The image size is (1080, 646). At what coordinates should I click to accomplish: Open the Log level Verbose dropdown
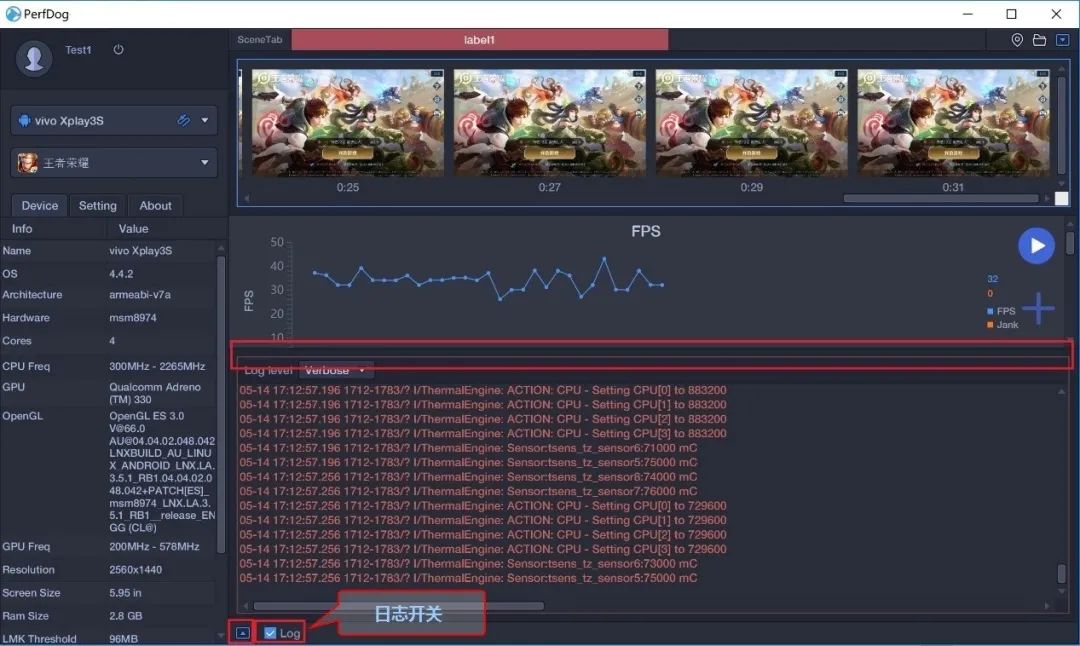tap(336, 371)
